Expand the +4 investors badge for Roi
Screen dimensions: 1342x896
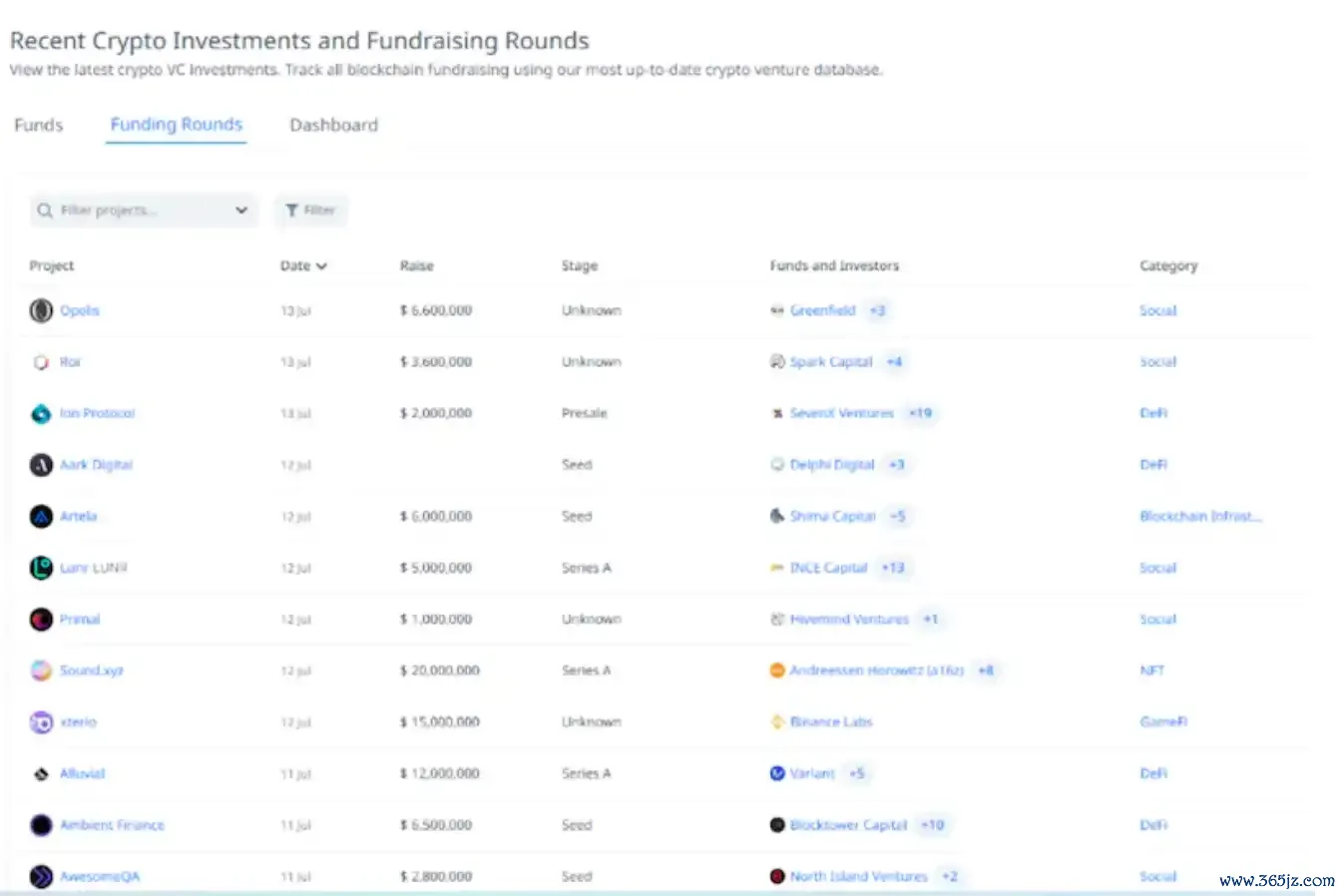point(894,362)
